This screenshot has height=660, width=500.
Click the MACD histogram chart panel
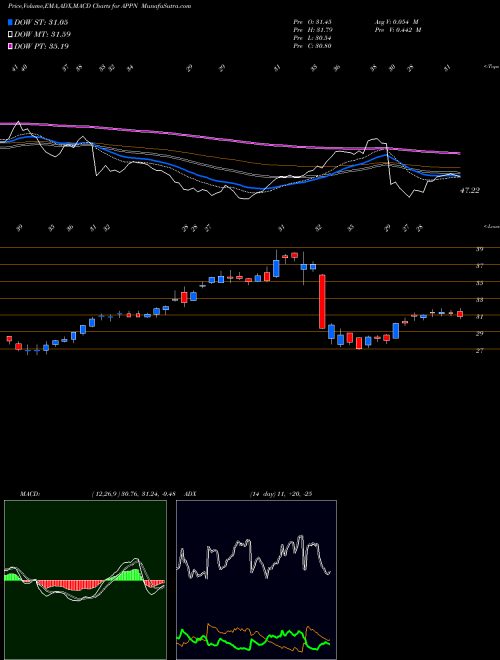(85, 580)
